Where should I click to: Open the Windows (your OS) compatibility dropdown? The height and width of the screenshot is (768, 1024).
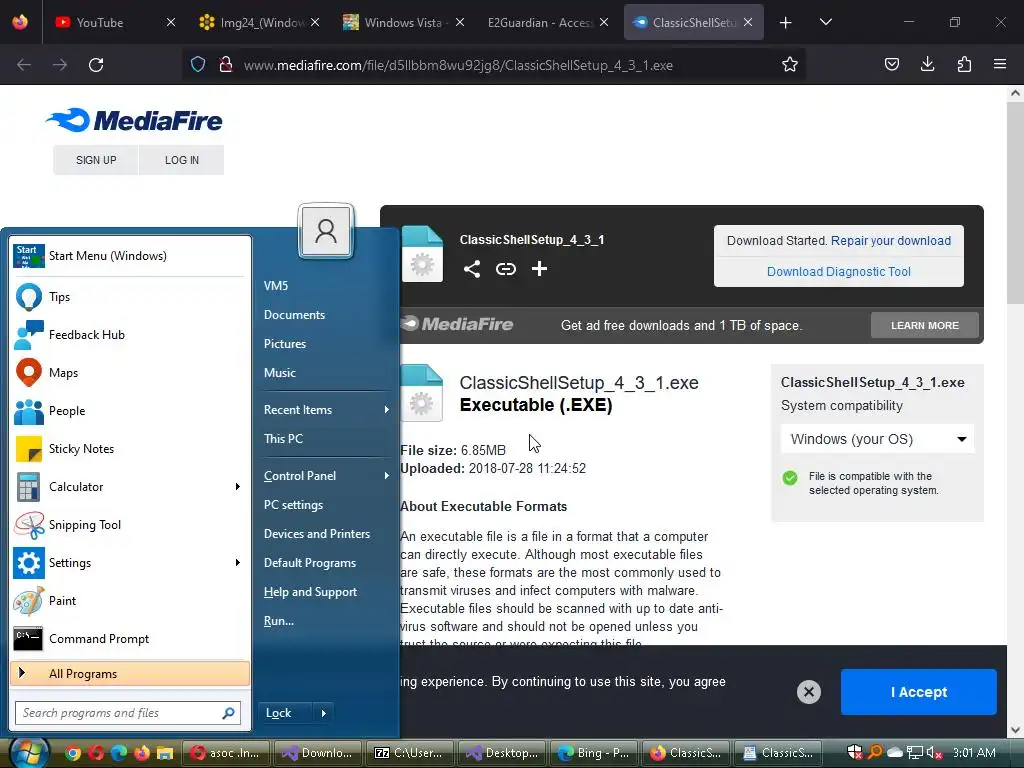(x=877, y=439)
